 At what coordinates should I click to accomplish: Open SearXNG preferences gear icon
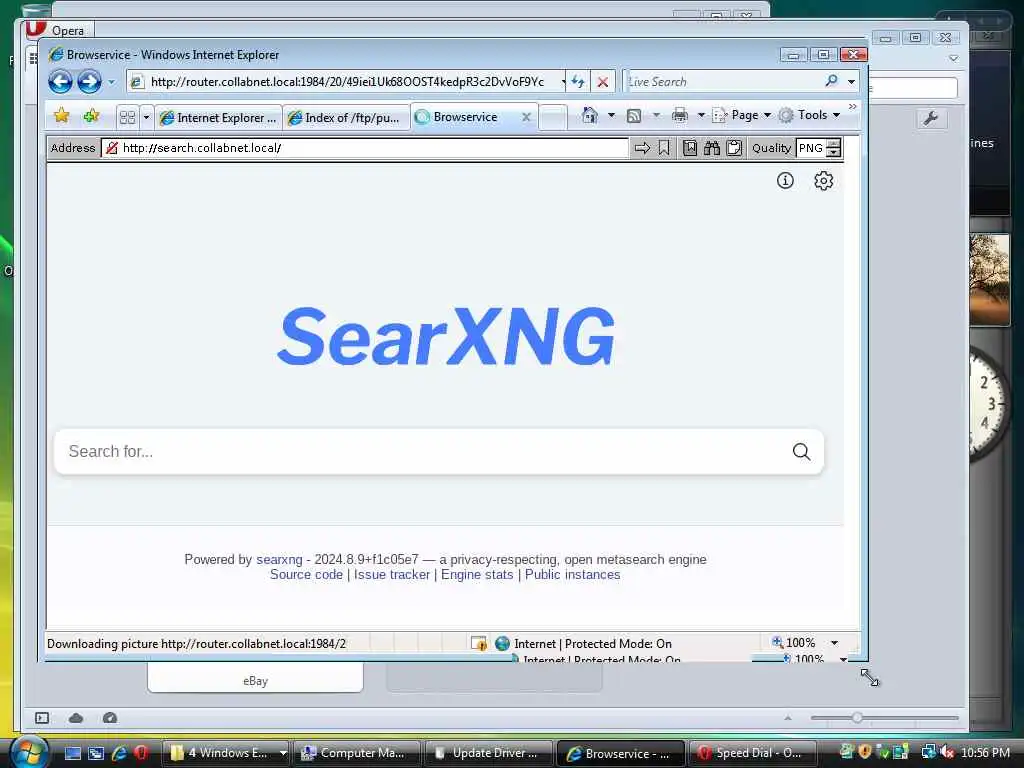tap(824, 180)
